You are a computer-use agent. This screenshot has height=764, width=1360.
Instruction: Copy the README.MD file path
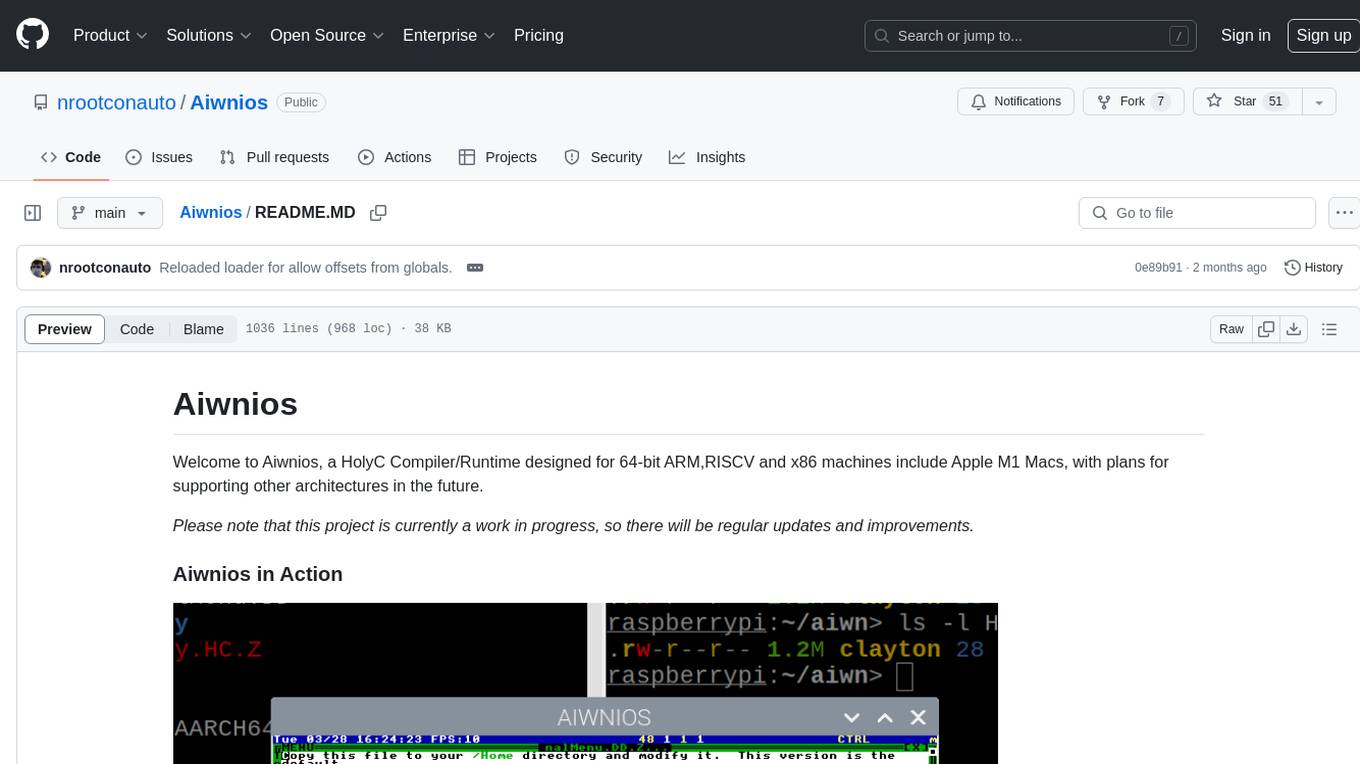point(378,212)
